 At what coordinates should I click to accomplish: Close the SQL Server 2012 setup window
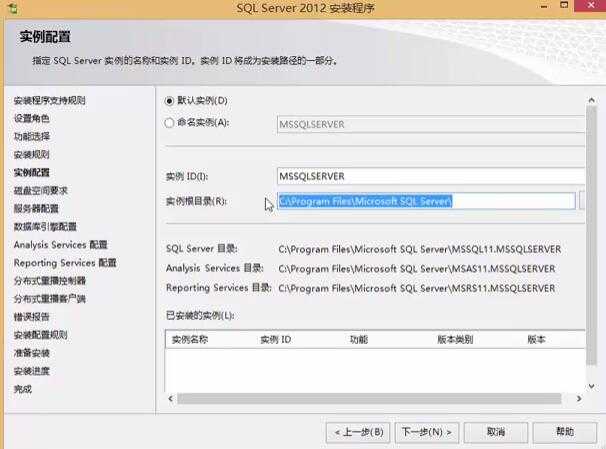(591, 5)
